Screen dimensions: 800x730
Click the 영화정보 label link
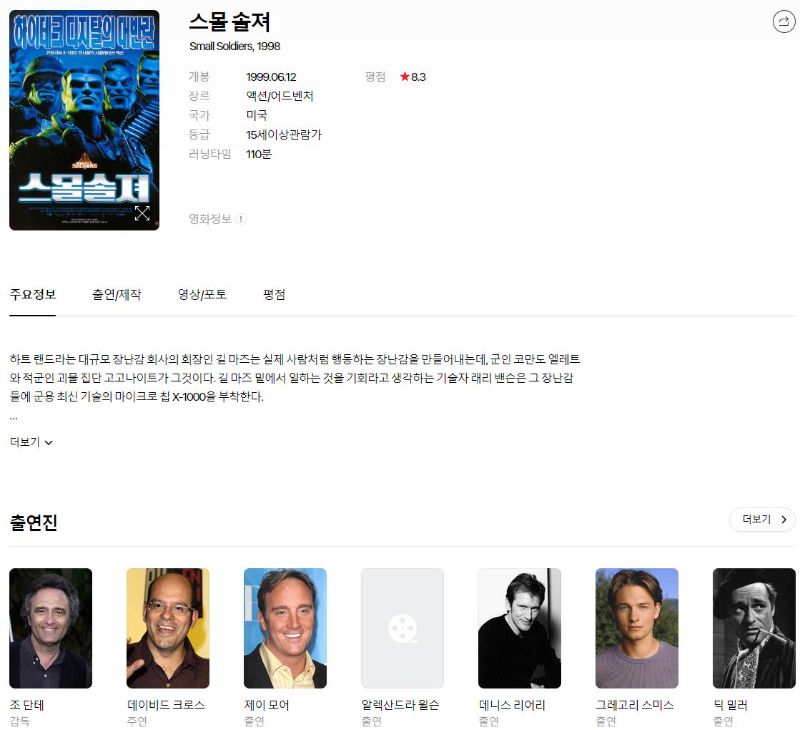coord(210,219)
